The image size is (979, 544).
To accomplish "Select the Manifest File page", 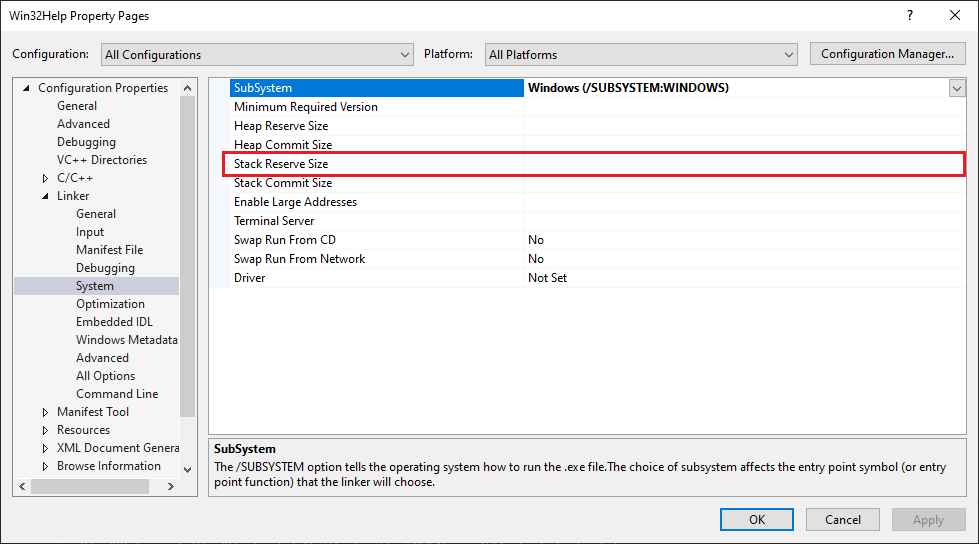I will pyautogui.click(x=109, y=250).
